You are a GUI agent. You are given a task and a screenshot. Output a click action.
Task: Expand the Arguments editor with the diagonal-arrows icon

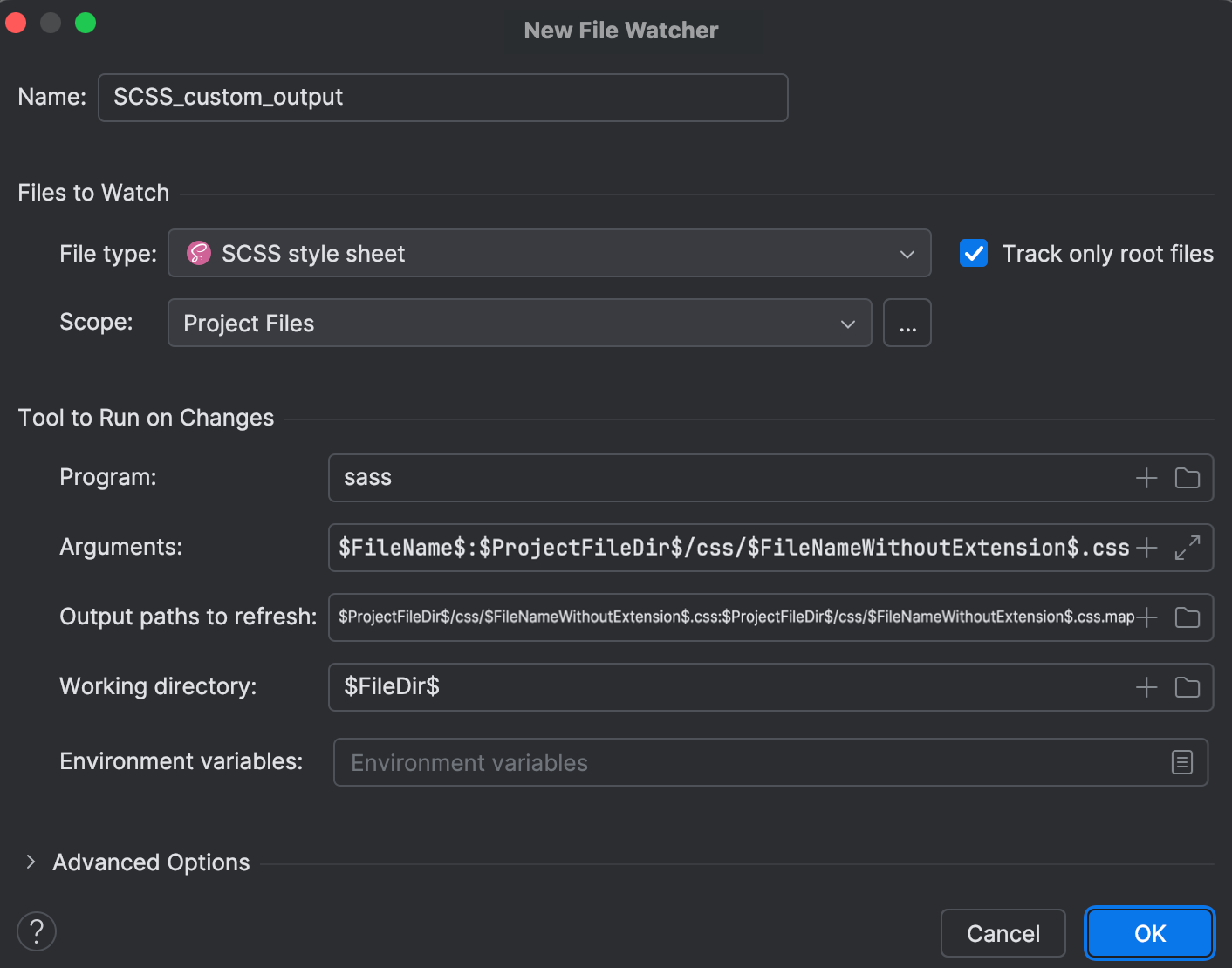click(x=1187, y=548)
